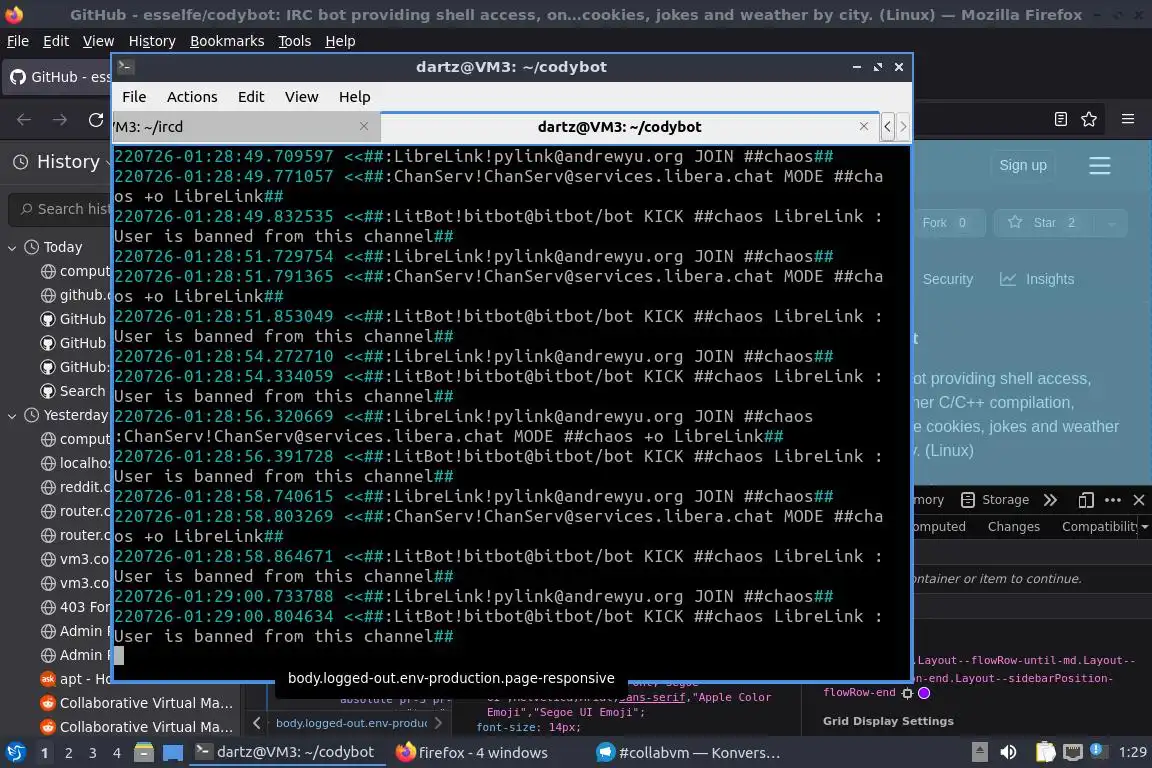Image resolution: width=1152 pixels, height=768 pixels.
Task: Open Firefox Tools menu
Action: point(295,41)
